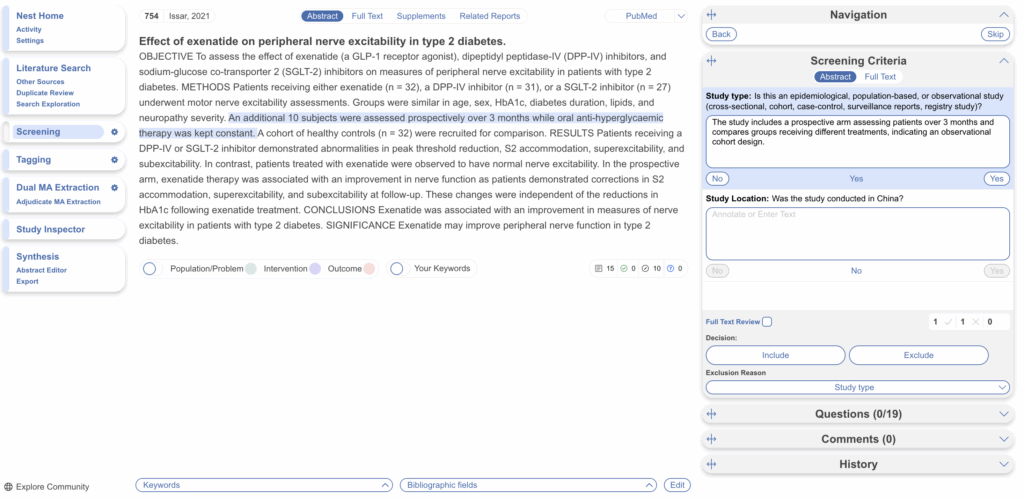Switch to the Related Reports tab

(x=490, y=16)
